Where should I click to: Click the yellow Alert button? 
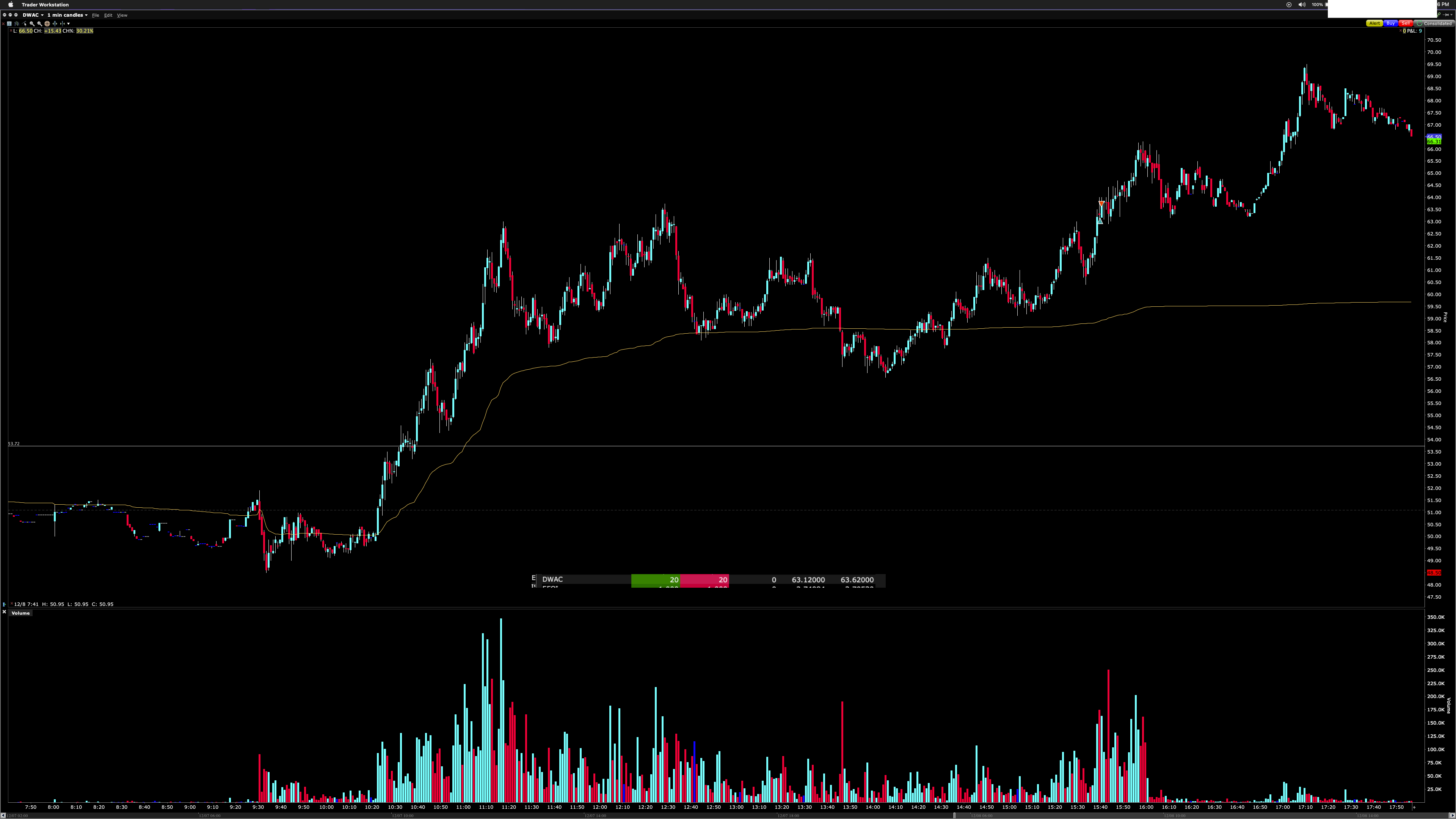[1374, 23]
